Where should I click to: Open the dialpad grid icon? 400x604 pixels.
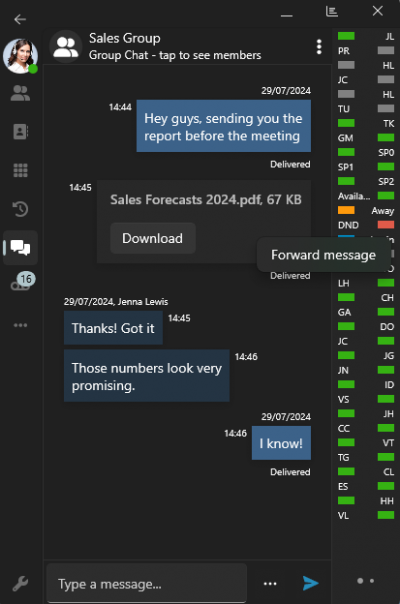20,170
